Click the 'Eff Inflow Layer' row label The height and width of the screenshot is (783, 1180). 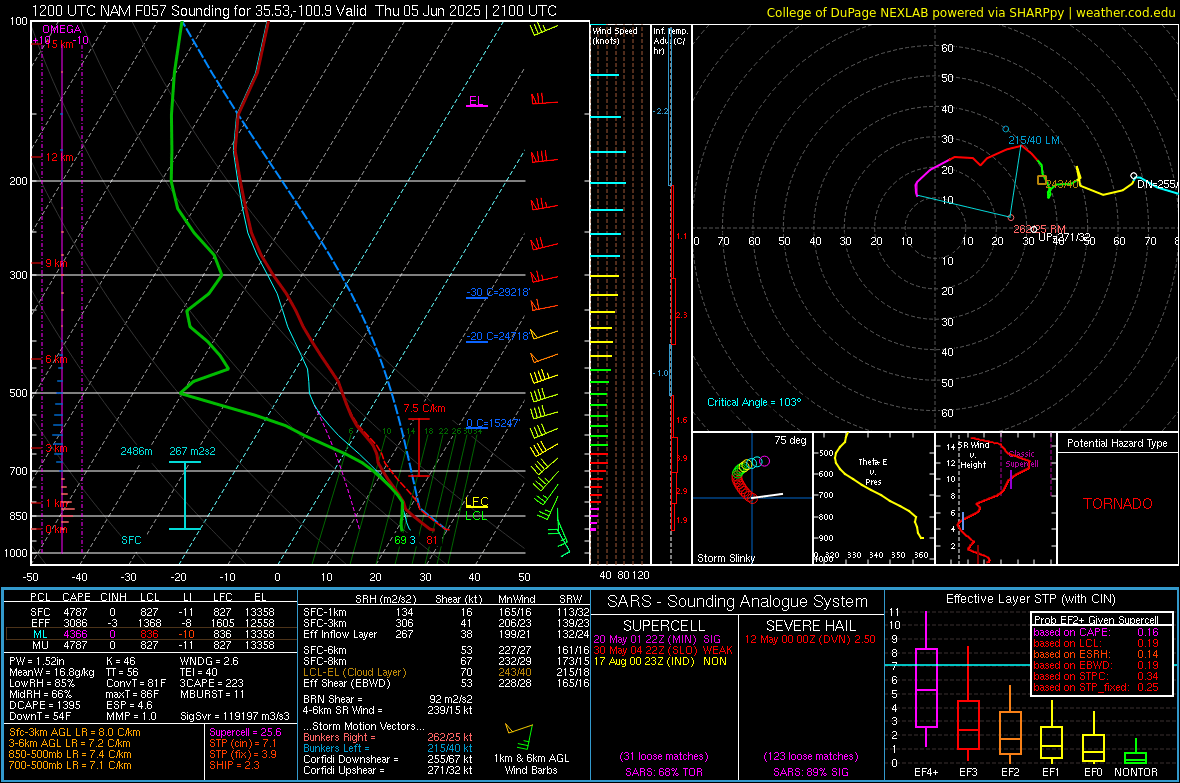click(x=339, y=634)
